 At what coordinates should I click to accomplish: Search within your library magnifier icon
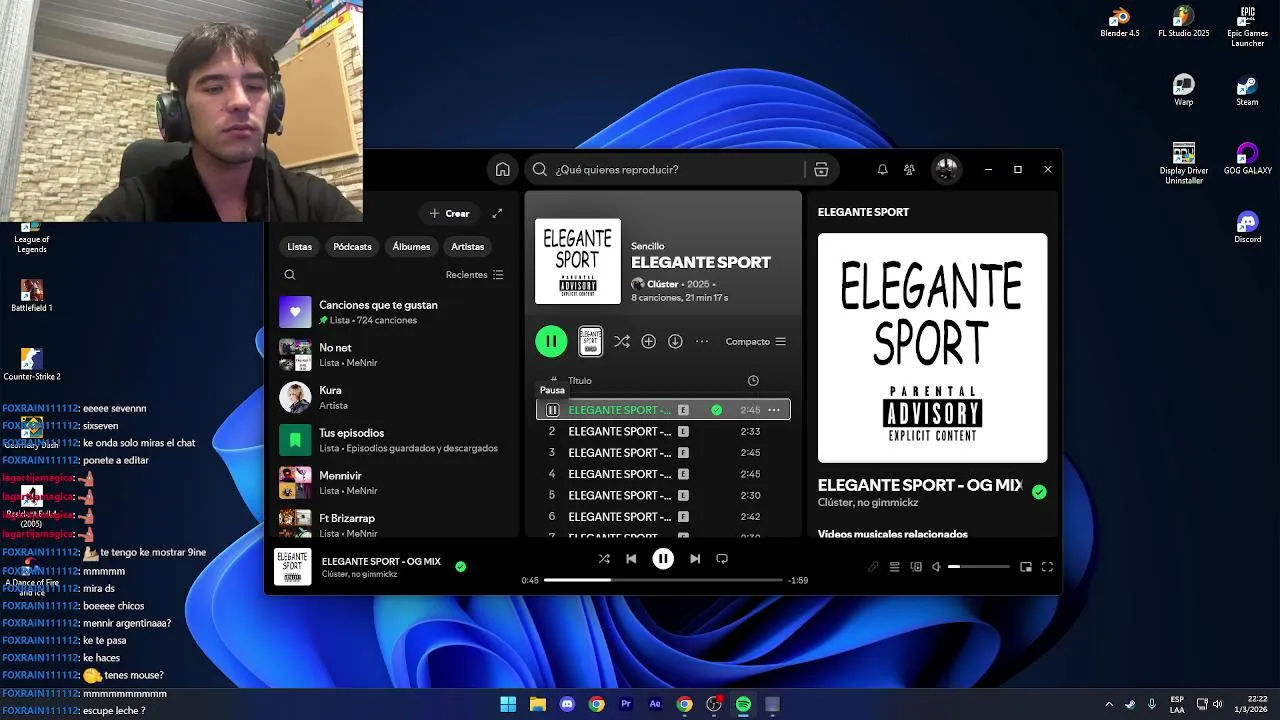[x=290, y=275]
